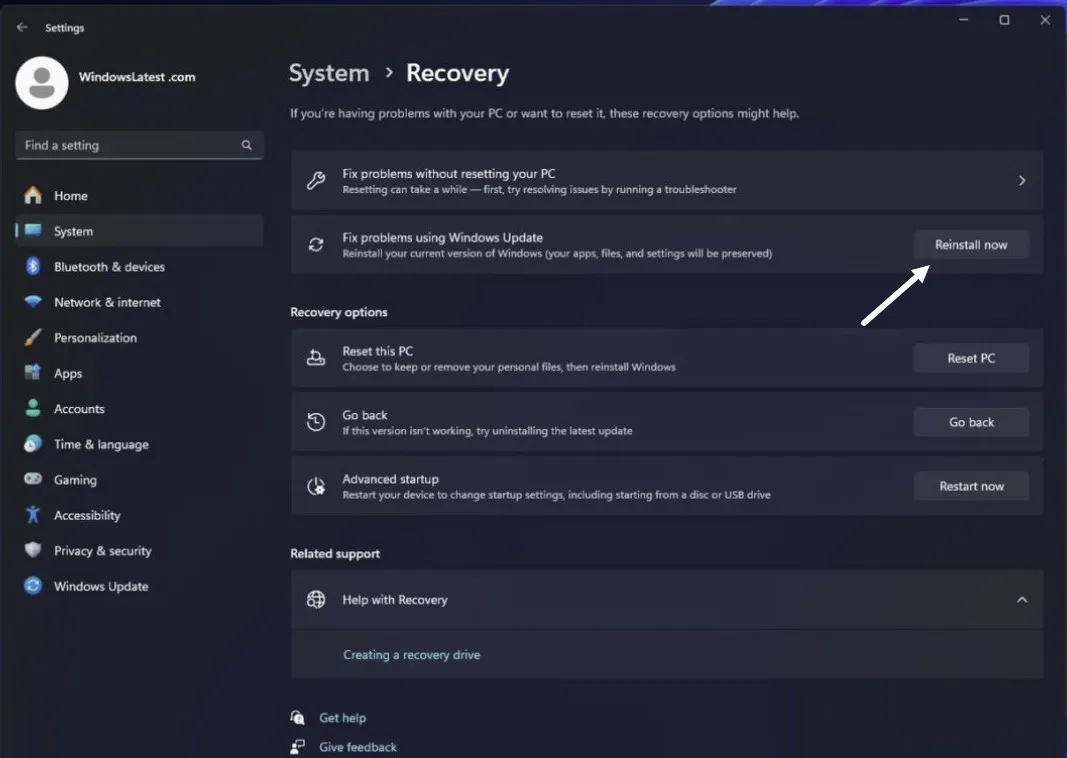
Task: Click the Recovery breadcrumb heading
Action: pyautogui.click(x=457, y=73)
